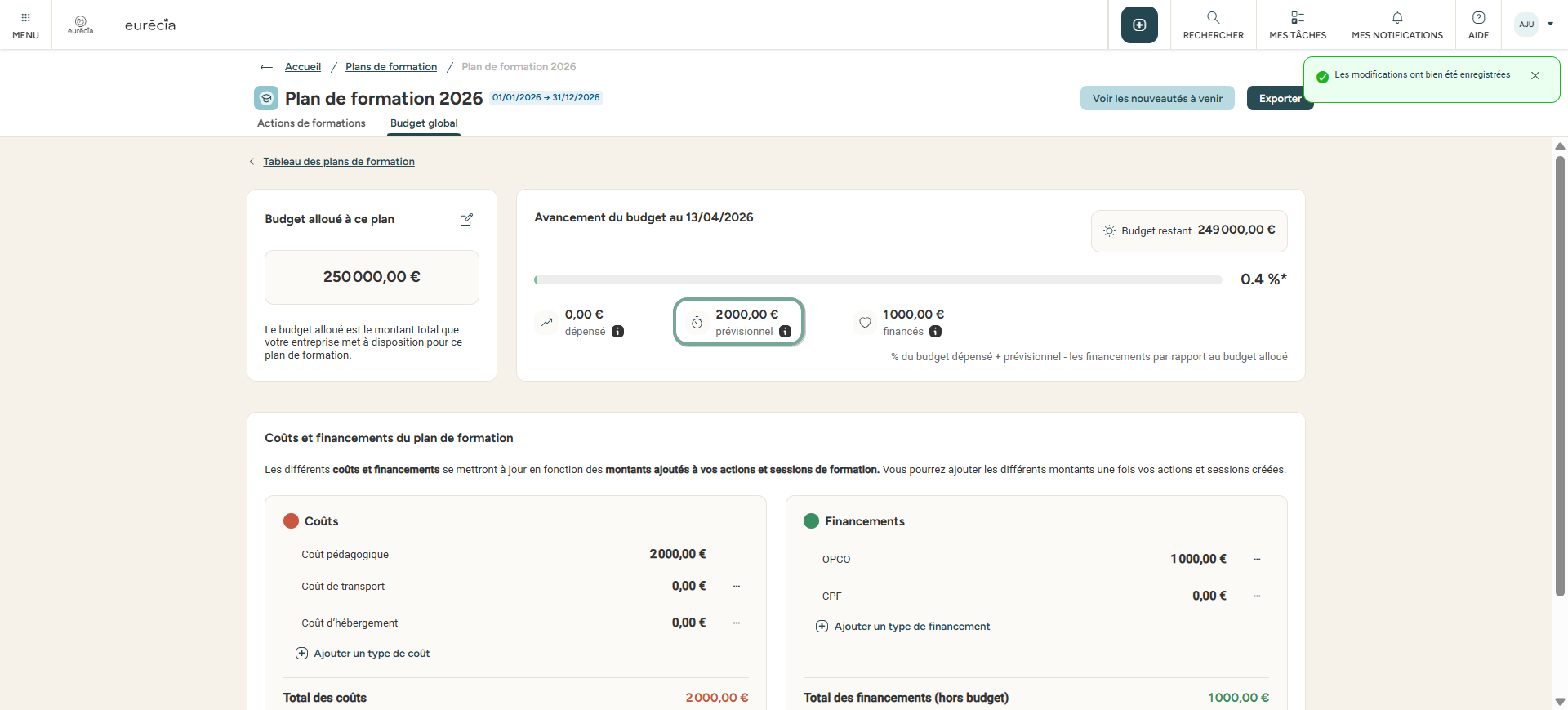Click the plus quick-add icon in header

coord(1139,25)
